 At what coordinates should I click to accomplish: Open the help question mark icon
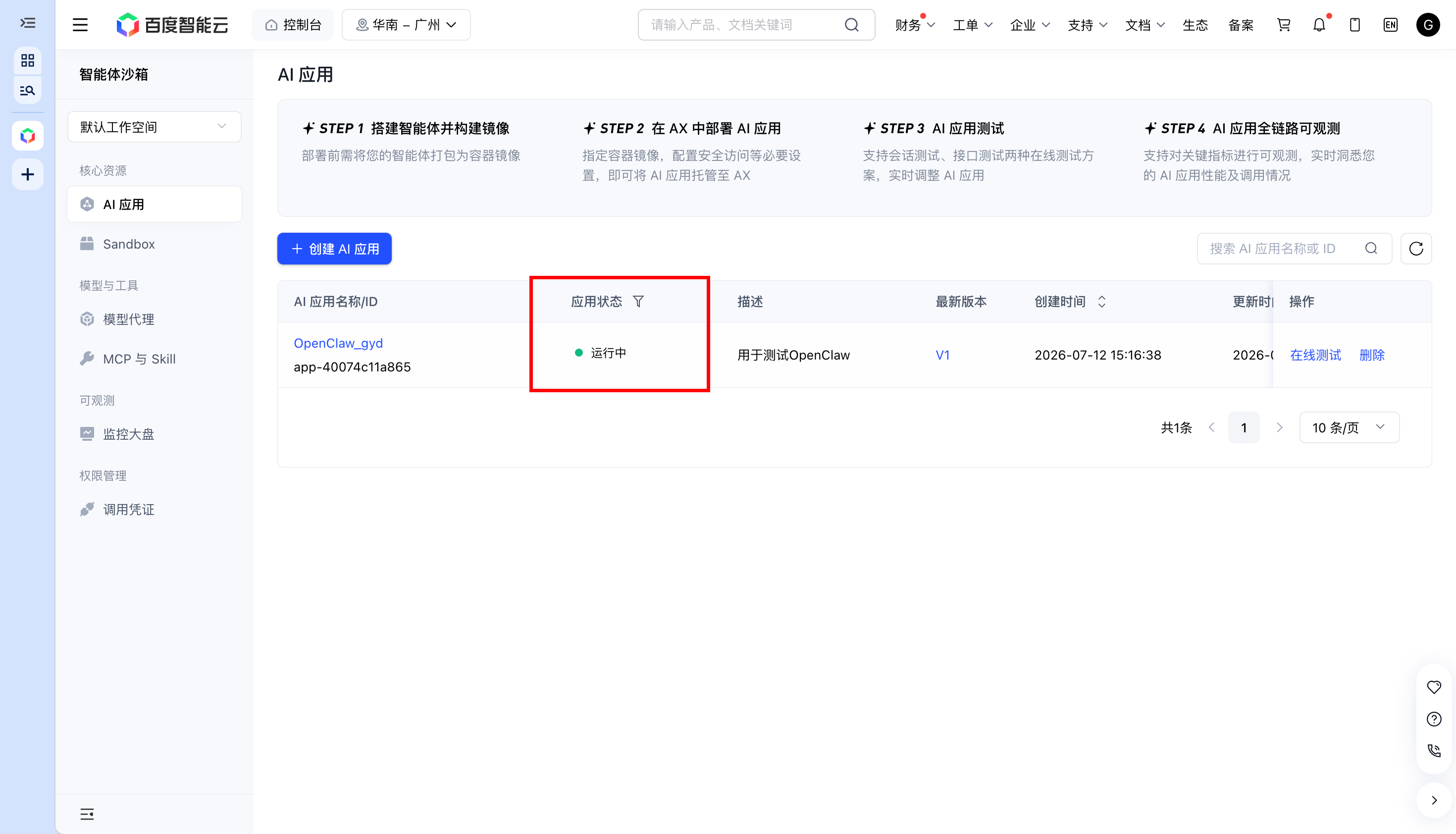click(x=1434, y=719)
